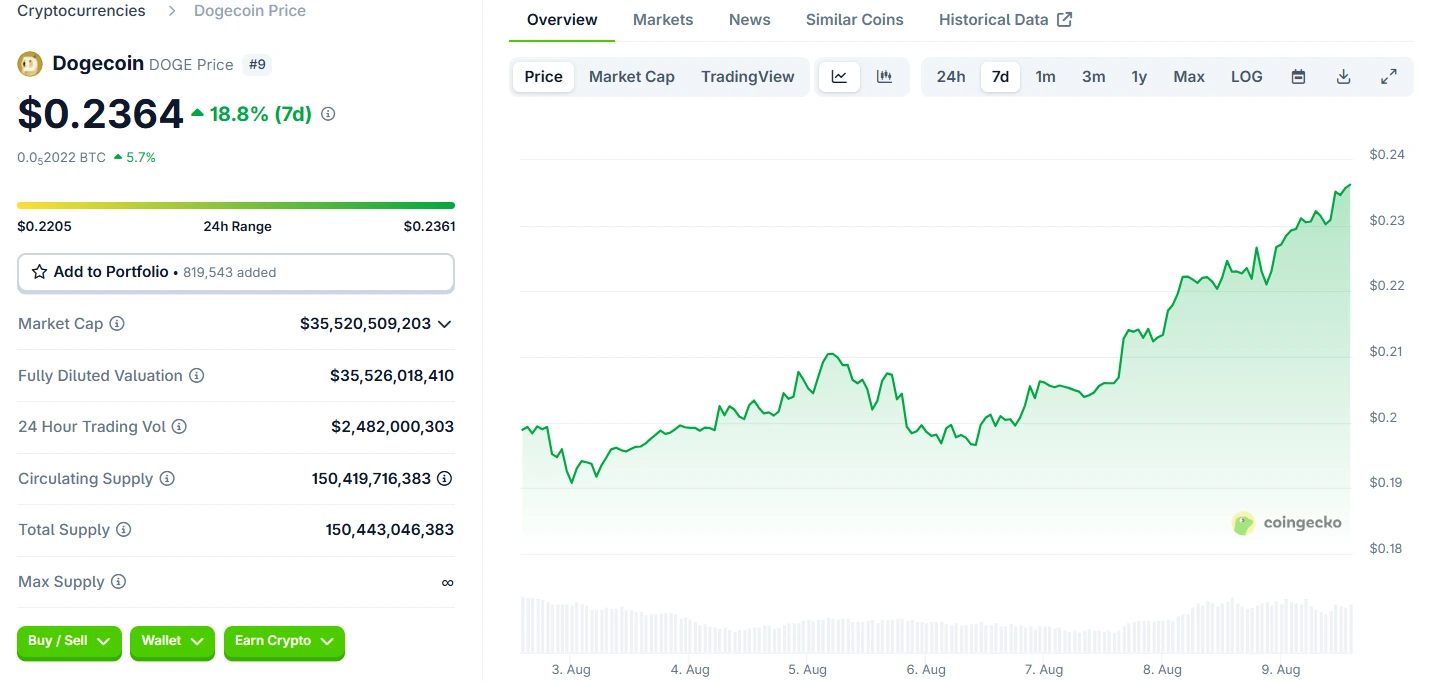Switch to the Markets tab
This screenshot has width=1441, height=681.
(662, 19)
